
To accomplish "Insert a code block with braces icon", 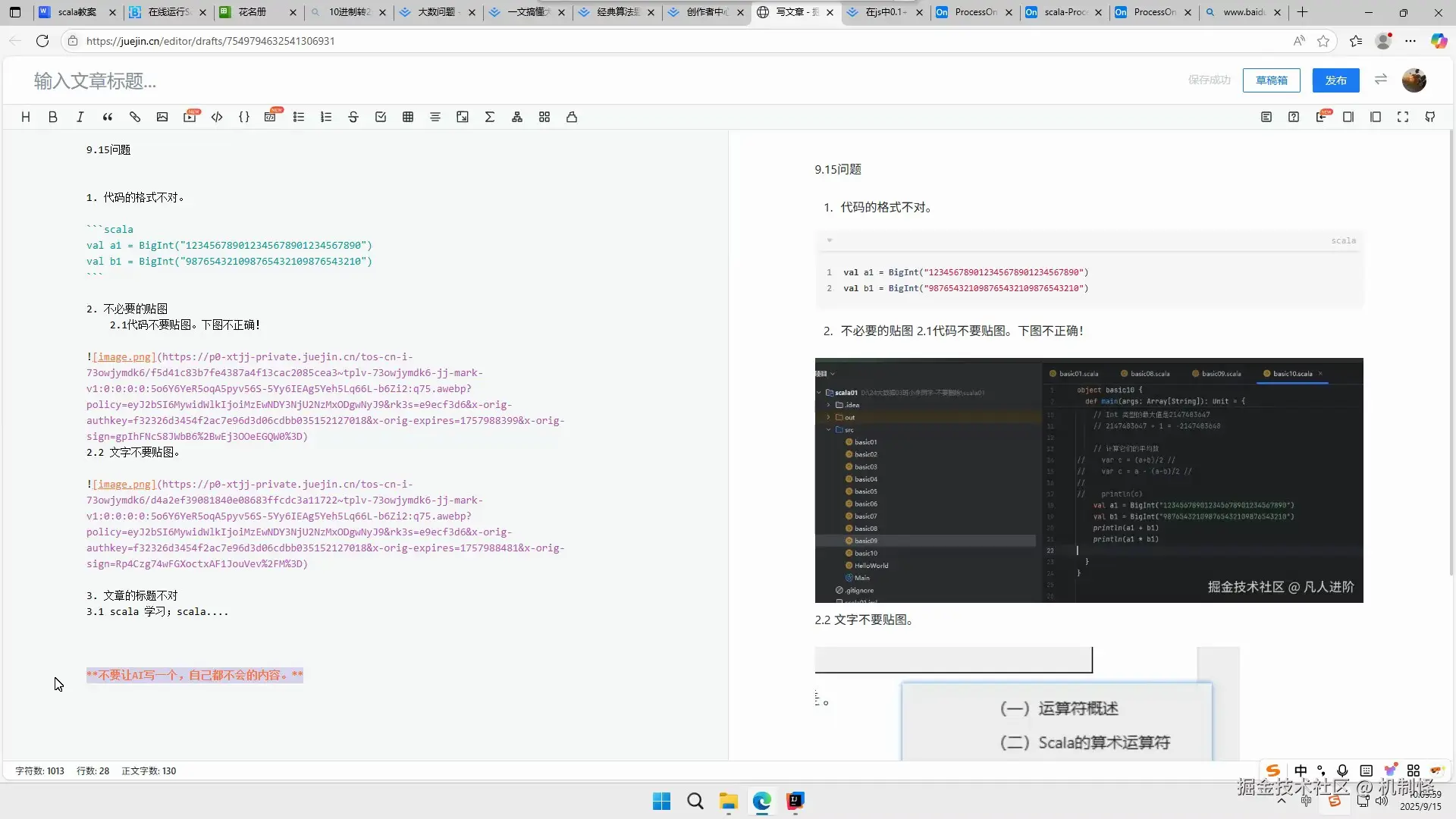I will click(x=244, y=117).
